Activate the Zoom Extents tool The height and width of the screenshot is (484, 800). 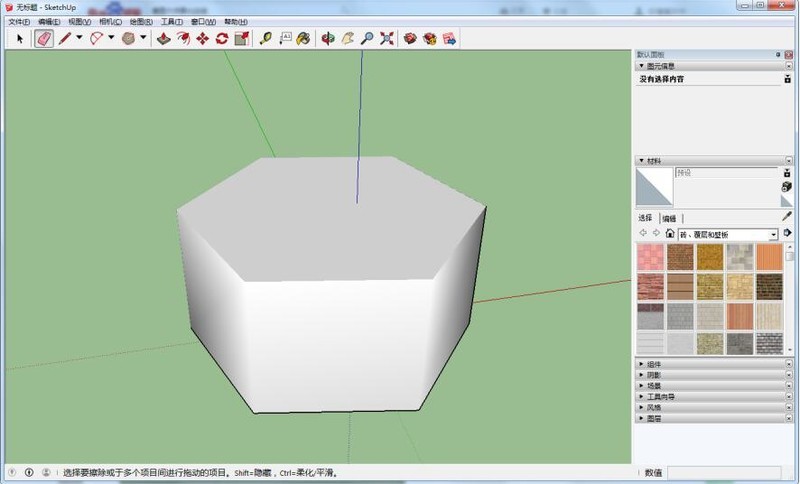point(387,38)
